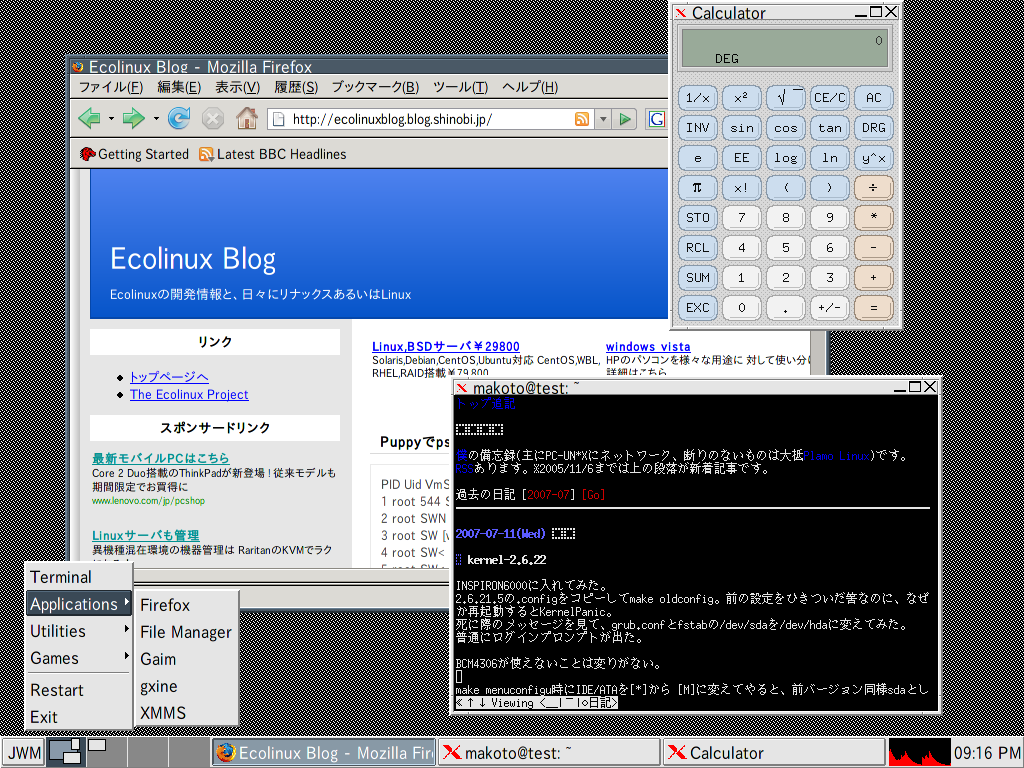Click the Firefox Stop loading icon
Image resolution: width=1024 pixels, height=768 pixels.
coord(213,119)
